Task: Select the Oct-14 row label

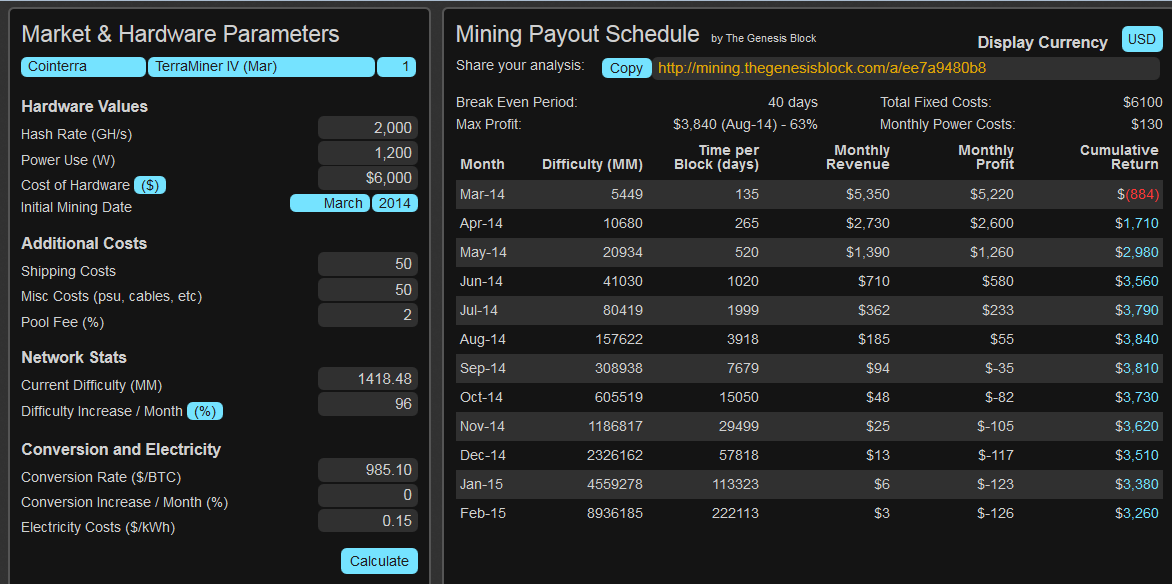Action: (x=482, y=397)
